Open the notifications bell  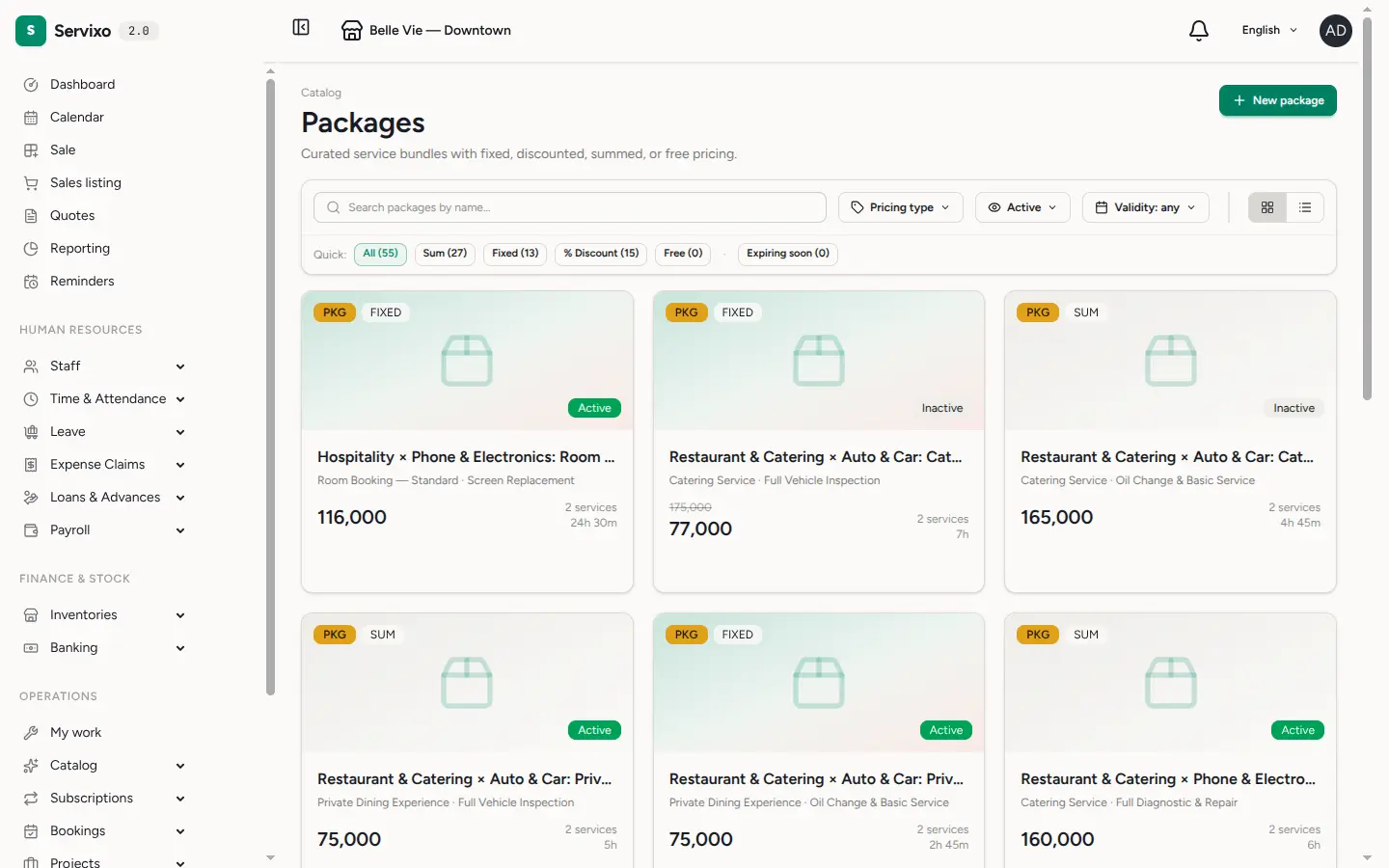click(x=1199, y=31)
